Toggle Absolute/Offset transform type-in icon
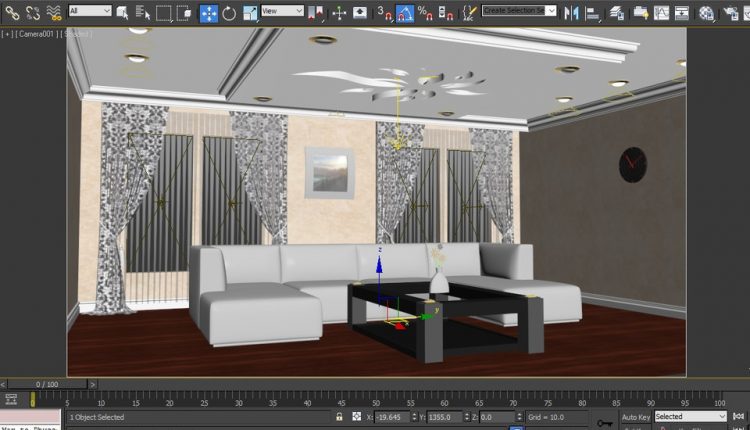The width and height of the screenshot is (750, 430). [356, 417]
